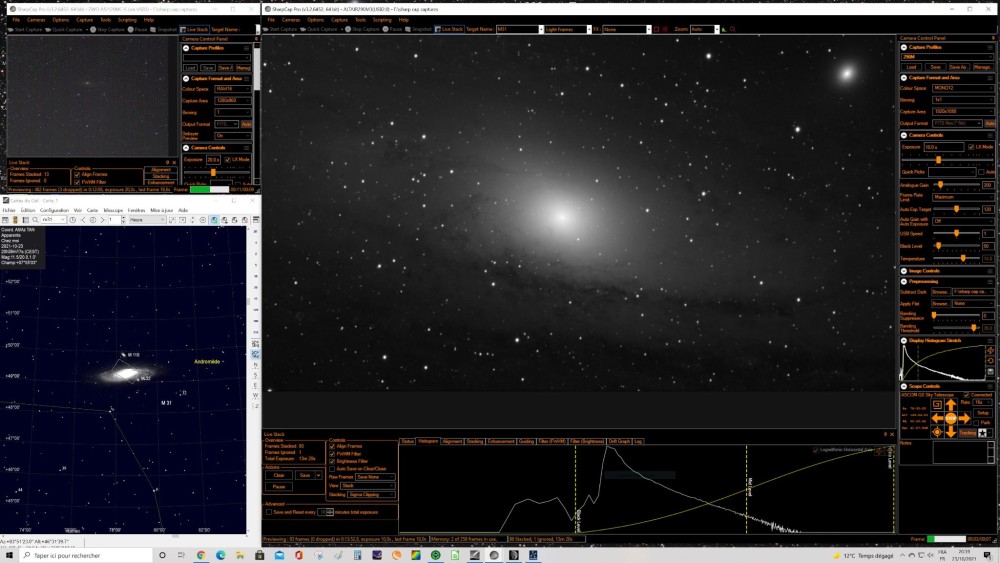
Task: Click the search magnifier in the Cartes du Ciel toolbar
Action: tap(35, 220)
